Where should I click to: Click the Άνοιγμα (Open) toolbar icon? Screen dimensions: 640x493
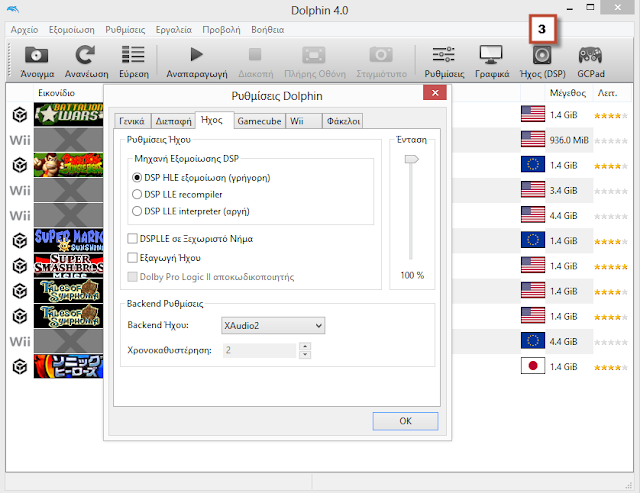tap(37, 55)
